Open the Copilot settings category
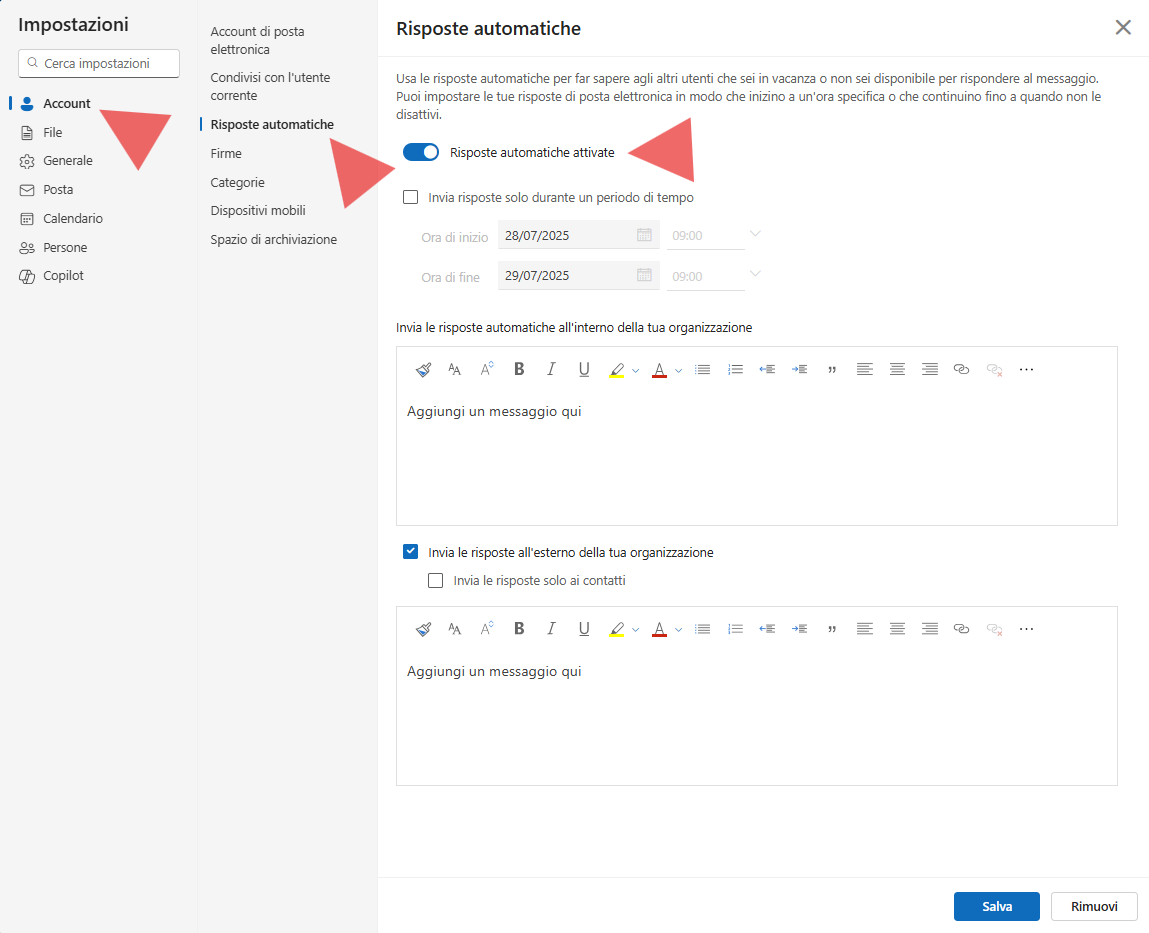This screenshot has width=1149, height=933. (52, 276)
